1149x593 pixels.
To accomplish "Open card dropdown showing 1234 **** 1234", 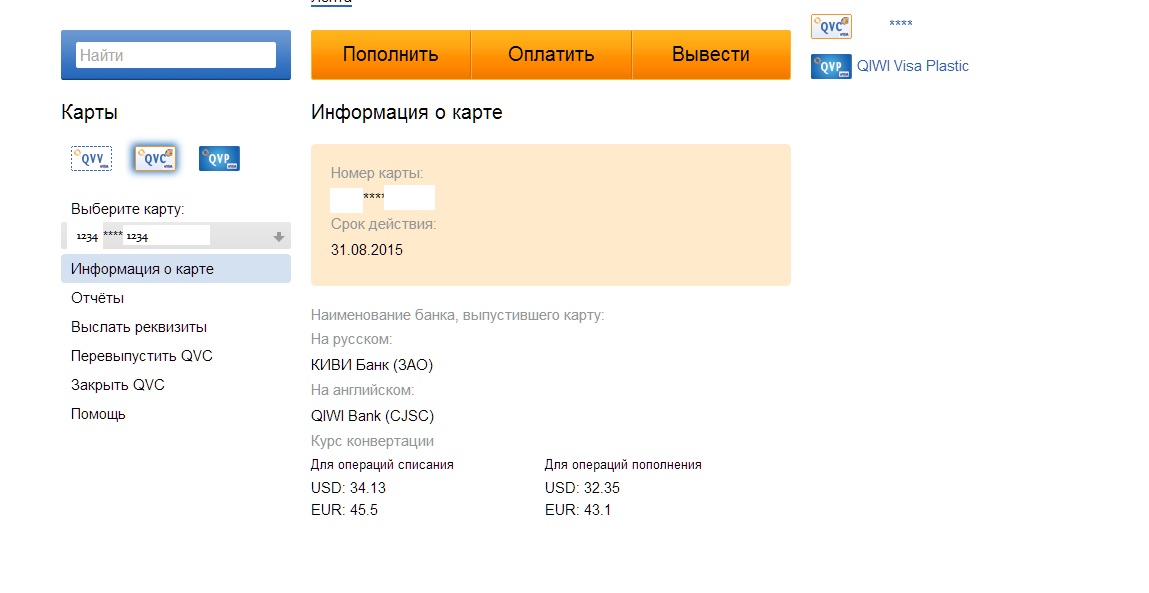I will pyautogui.click(x=176, y=236).
